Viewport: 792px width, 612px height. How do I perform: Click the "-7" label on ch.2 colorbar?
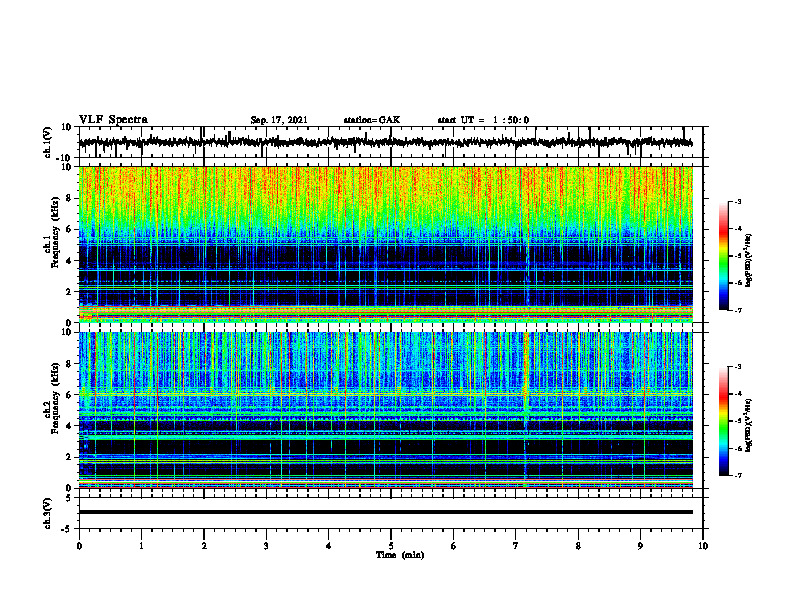pyautogui.click(x=737, y=475)
